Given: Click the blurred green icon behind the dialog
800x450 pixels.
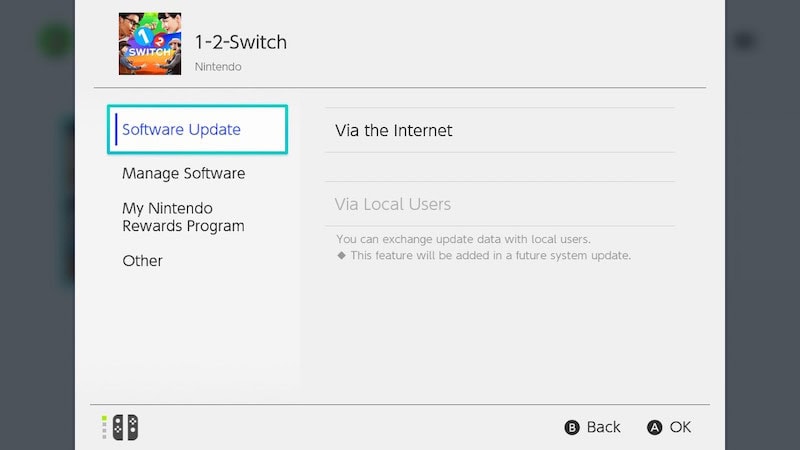Looking at the screenshot, I should click(x=55, y=41).
